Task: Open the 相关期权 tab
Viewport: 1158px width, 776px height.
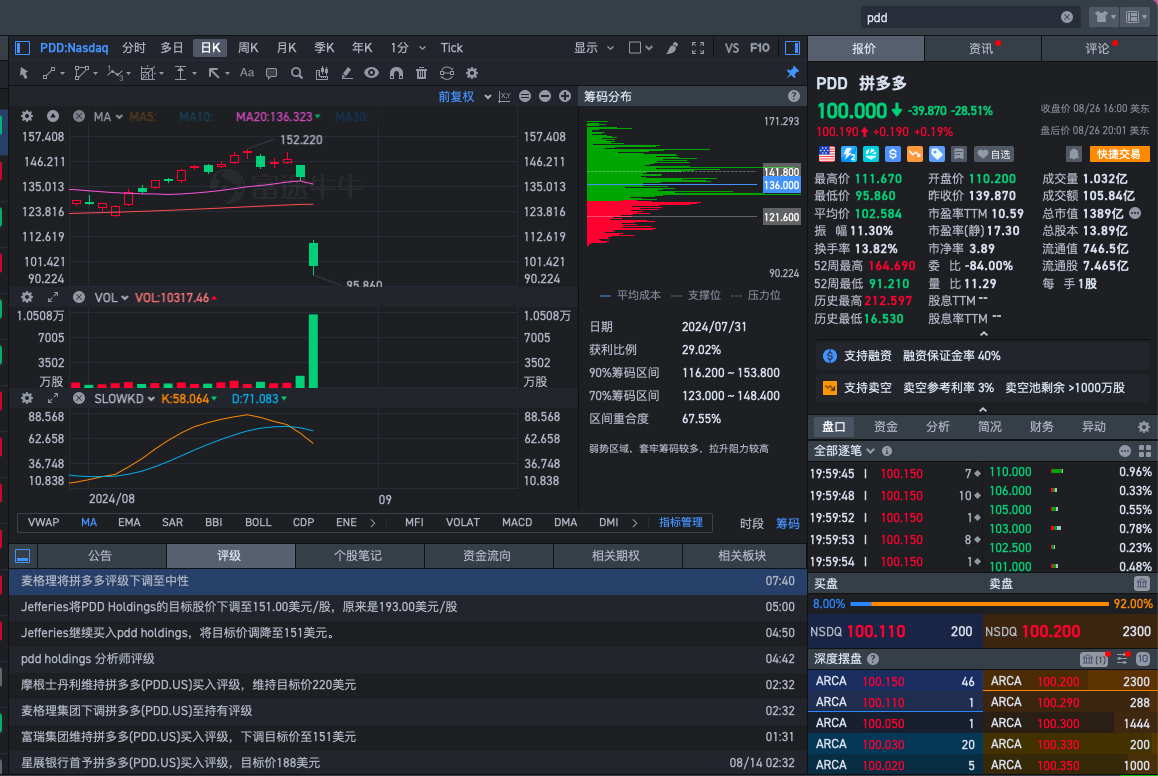Action: 616,555
